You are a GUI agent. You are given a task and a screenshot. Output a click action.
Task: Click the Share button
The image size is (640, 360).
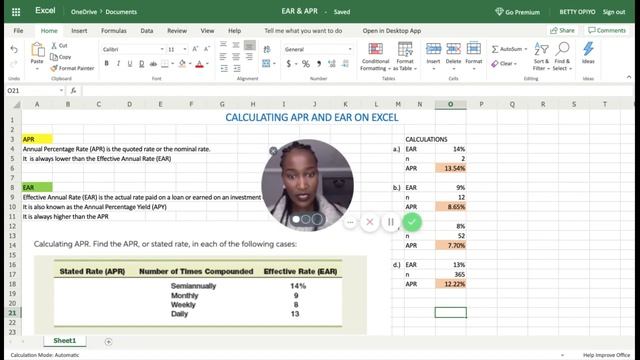[562, 31]
